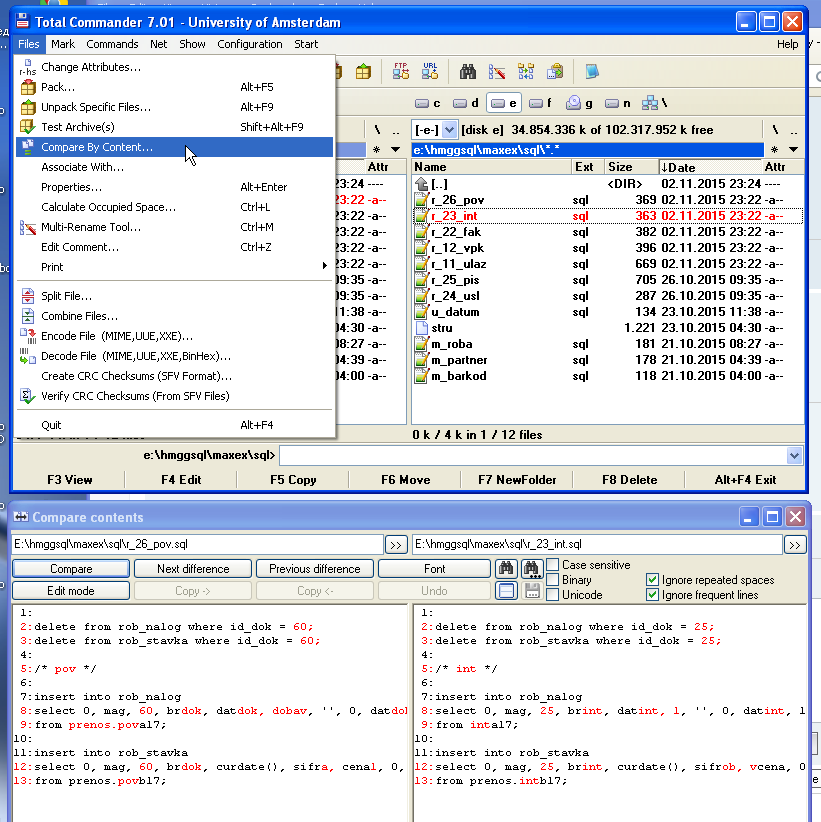Click the search-next binoculars icon
Screen dimensions: 821x822
[x=532, y=568]
